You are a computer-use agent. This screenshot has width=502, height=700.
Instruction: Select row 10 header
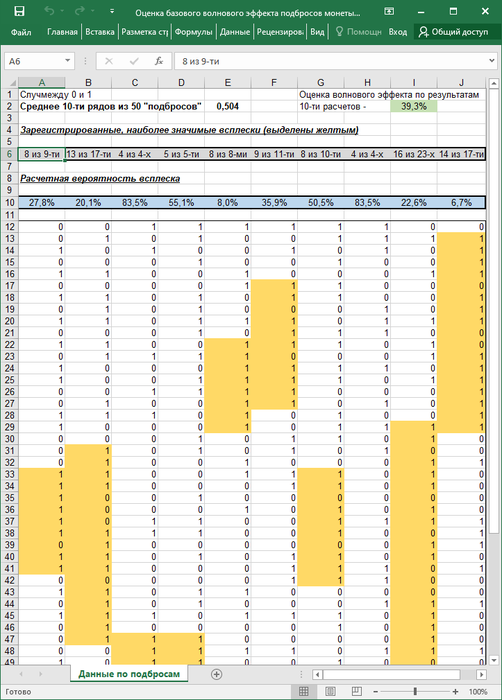pos(10,203)
